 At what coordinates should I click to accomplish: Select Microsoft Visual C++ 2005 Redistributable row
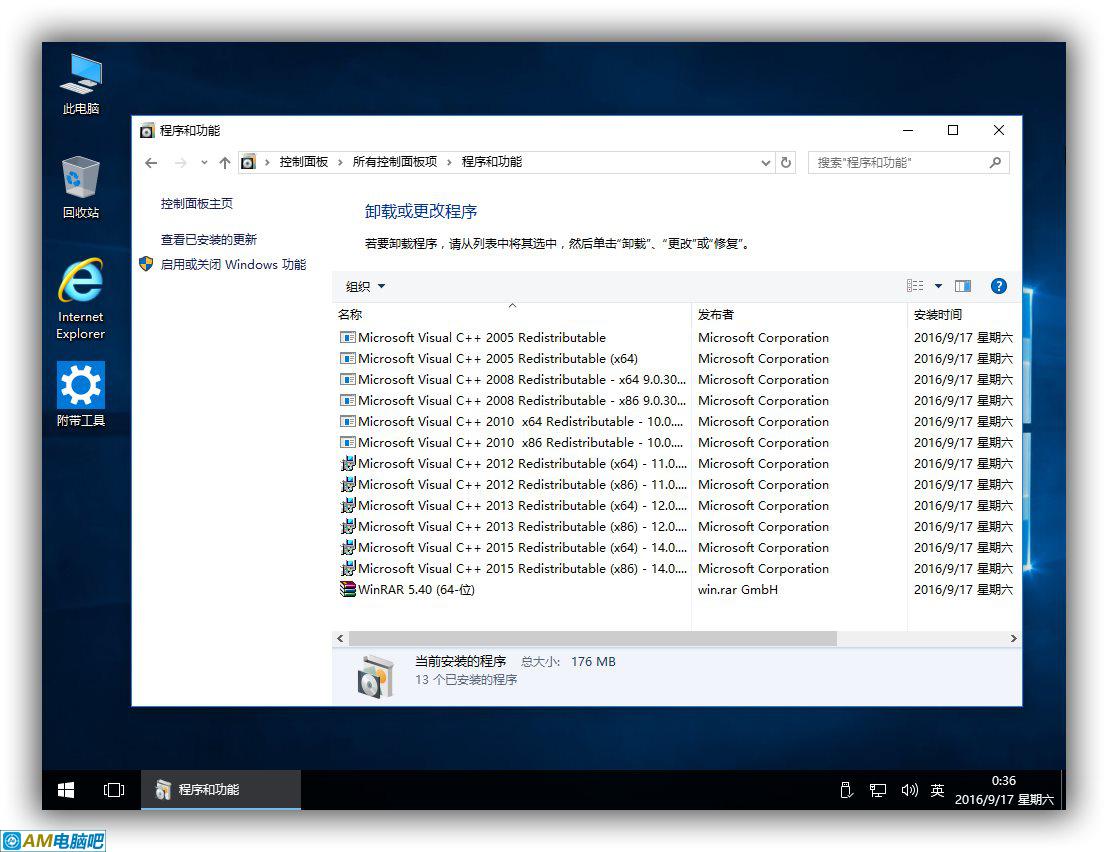click(676, 338)
